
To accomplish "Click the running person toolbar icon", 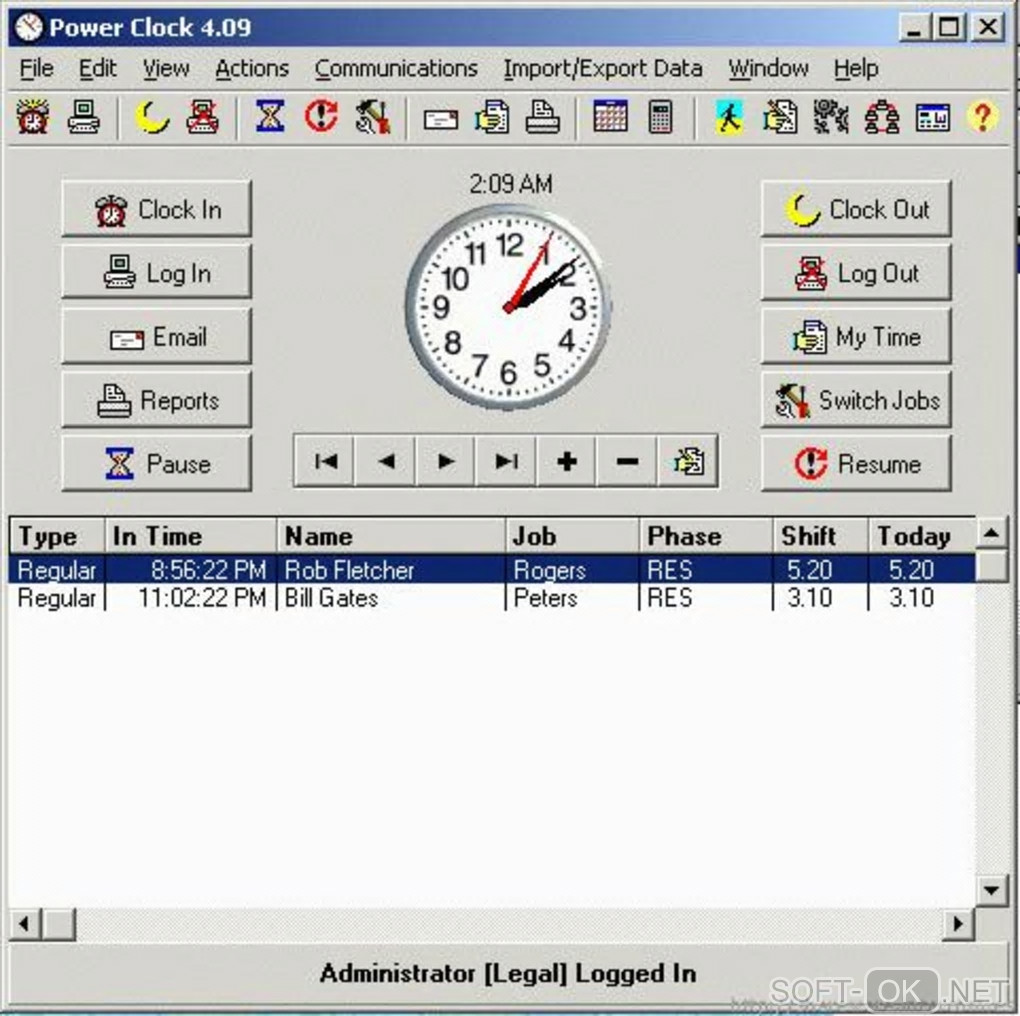I will 729,118.
